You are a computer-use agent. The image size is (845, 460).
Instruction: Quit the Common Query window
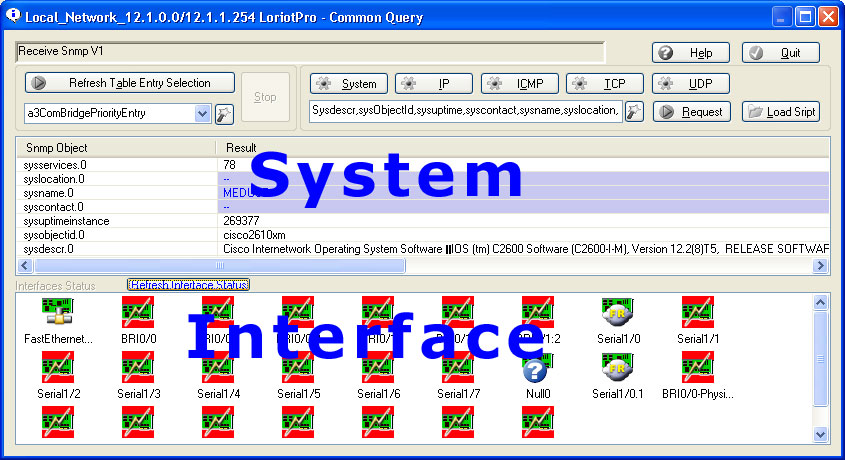tap(781, 53)
